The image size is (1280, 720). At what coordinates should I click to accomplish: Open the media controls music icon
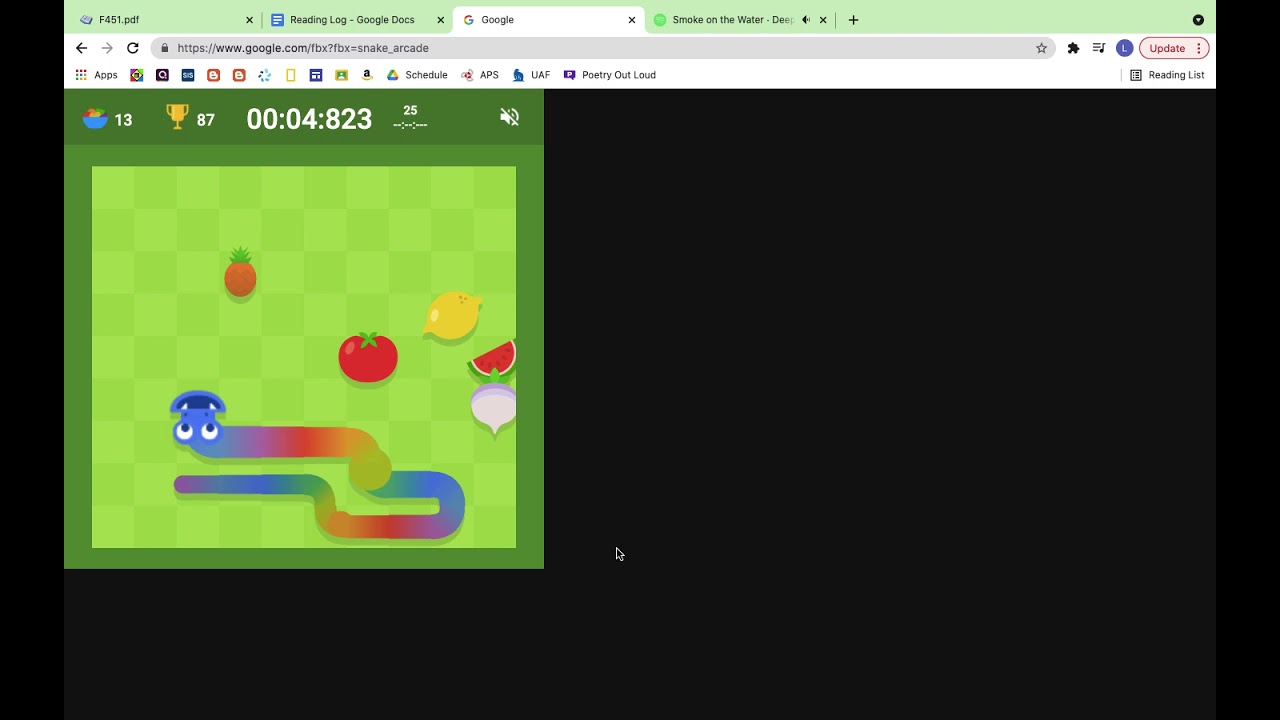[x=1099, y=48]
